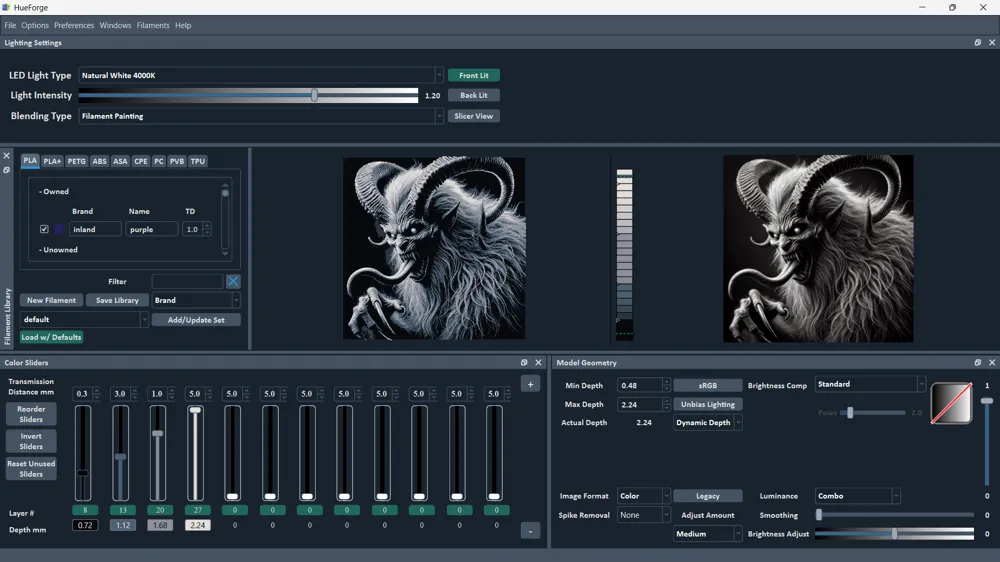This screenshot has width=1000, height=562.
Task: Float the Color Sliders panel
Action: tap(524, 362)
